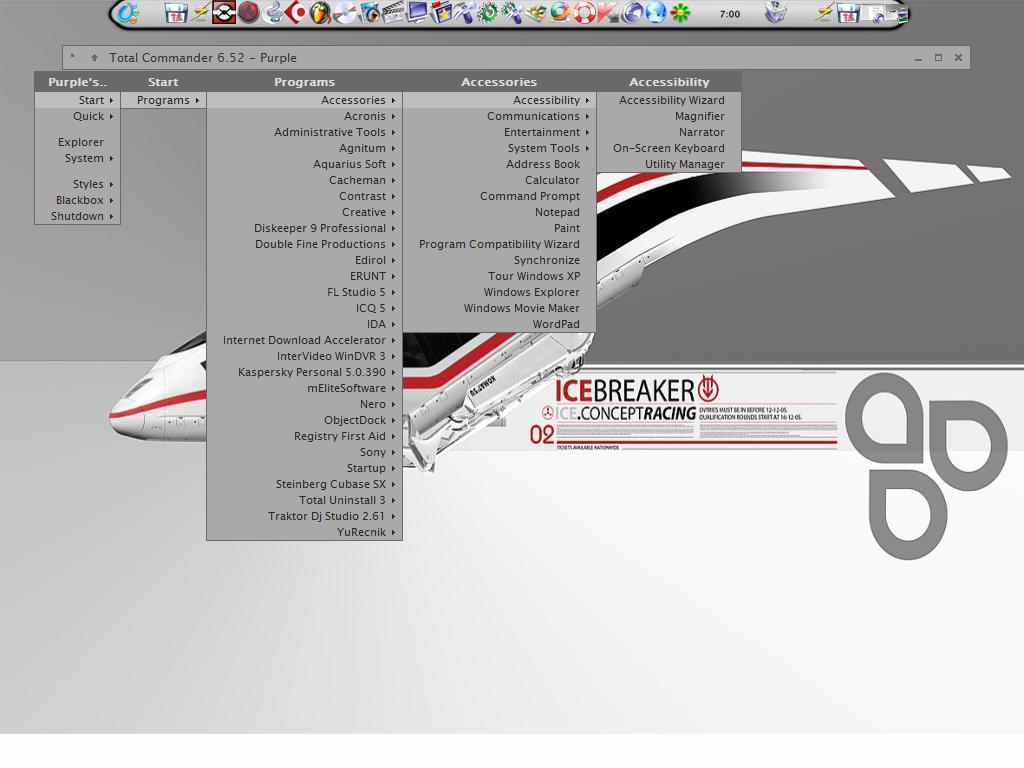Screen dimensions: 1024x768
Task: Select Double Fine Productions entry
Action: tap(304, 244)
